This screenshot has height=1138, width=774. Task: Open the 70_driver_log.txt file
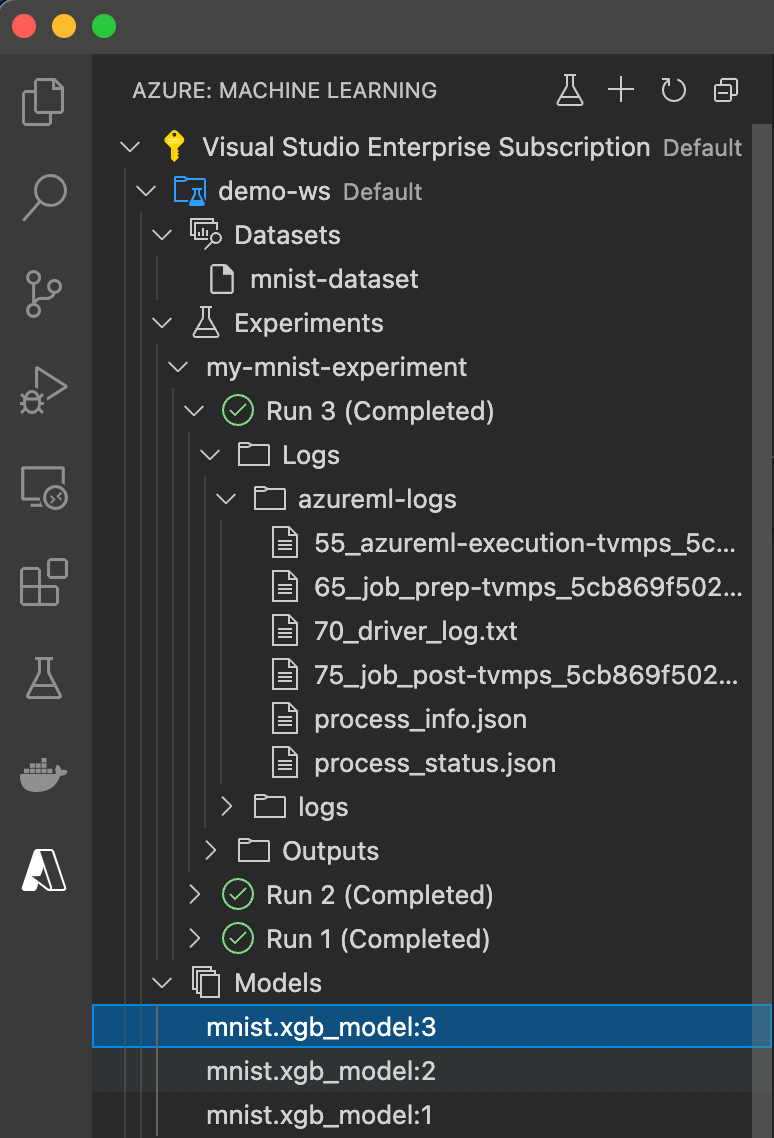415,631
